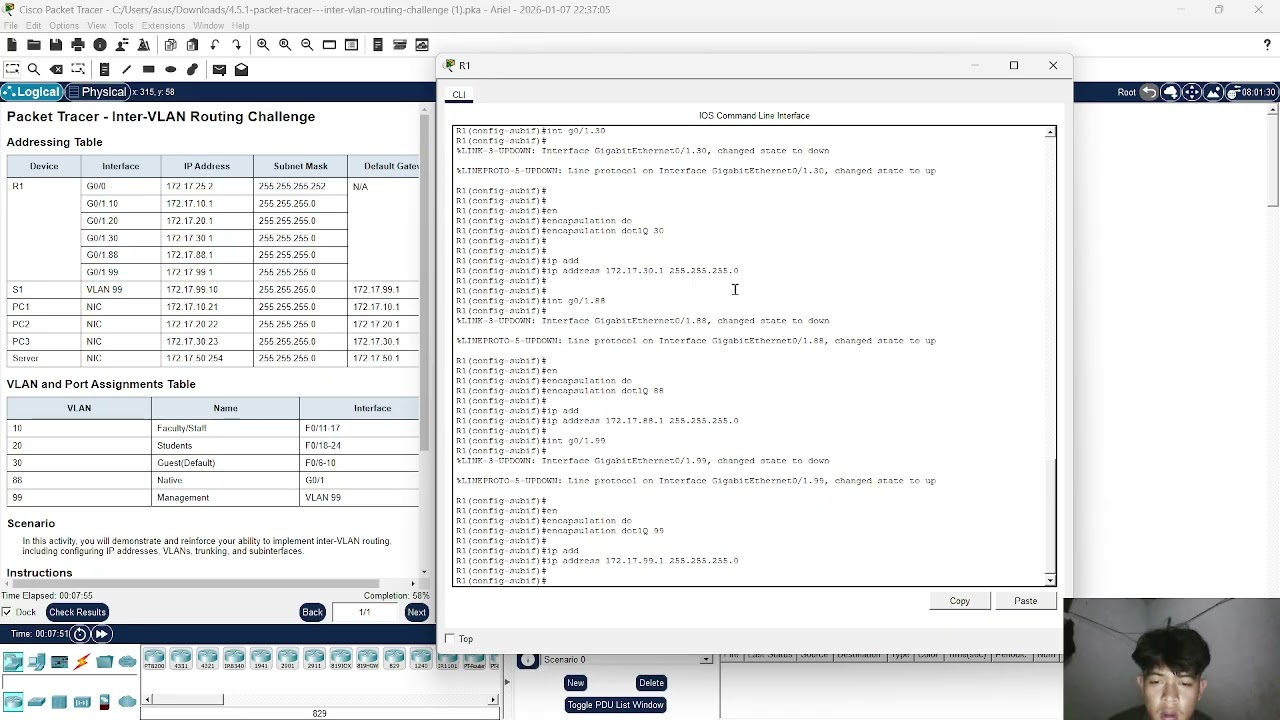
Task: Create a new cluster cloud icon
Action: (x=1171, y=92)
